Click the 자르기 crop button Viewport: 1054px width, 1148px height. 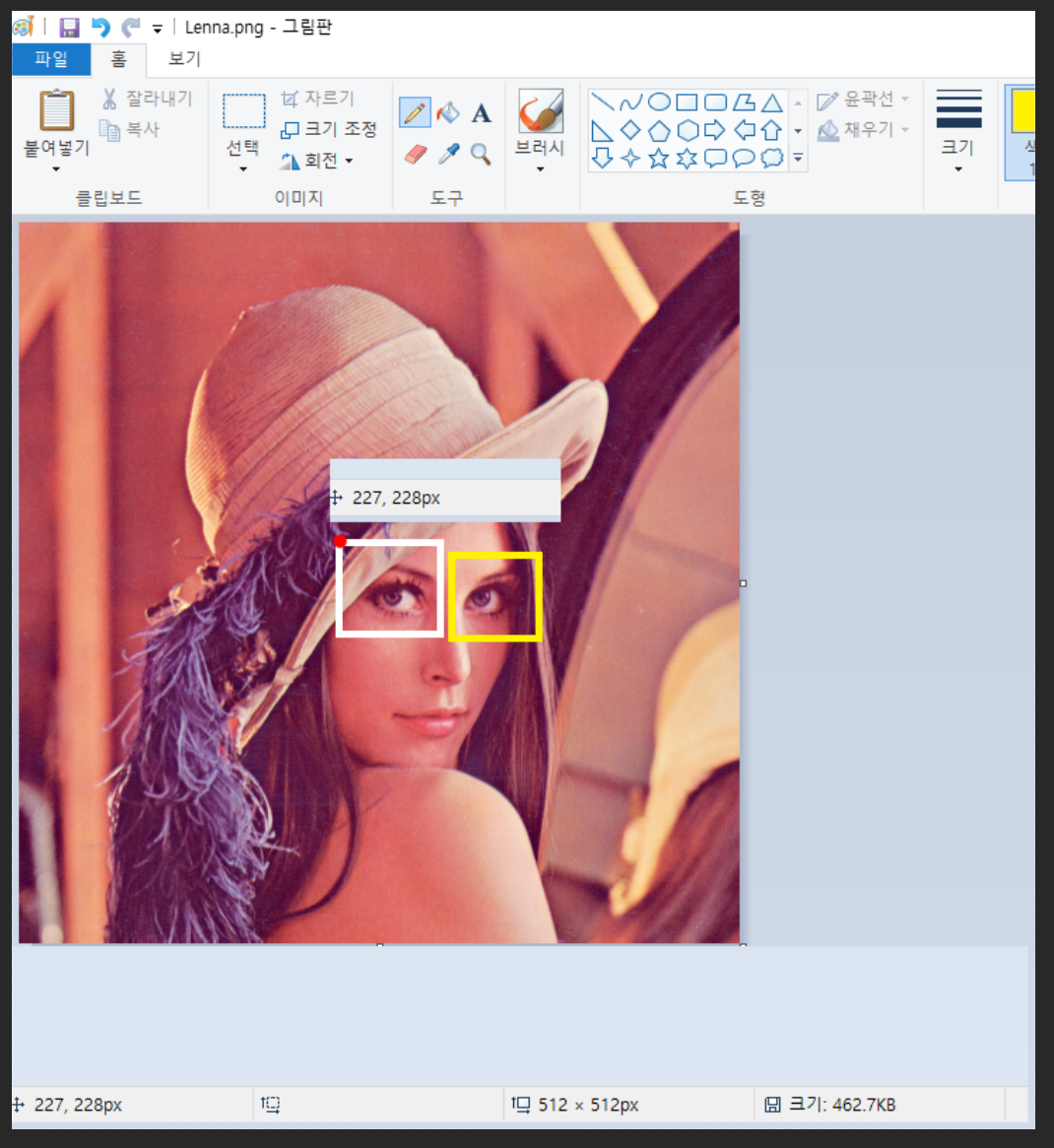click(x=318, y=99)
